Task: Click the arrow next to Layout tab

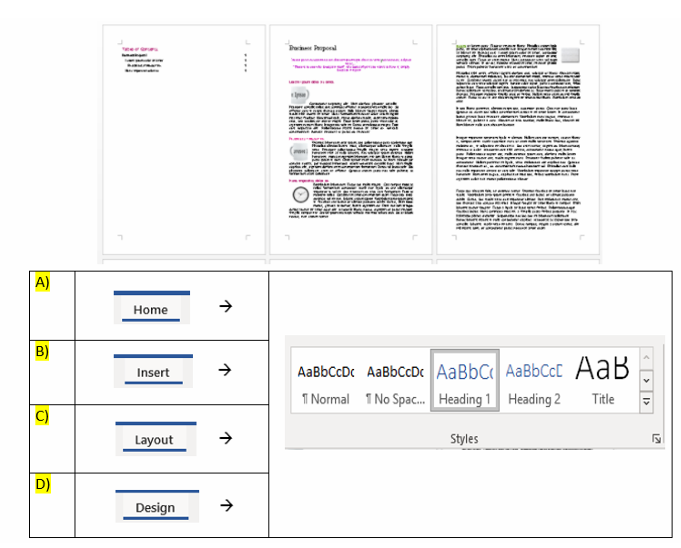Action: tap(226, 438)
